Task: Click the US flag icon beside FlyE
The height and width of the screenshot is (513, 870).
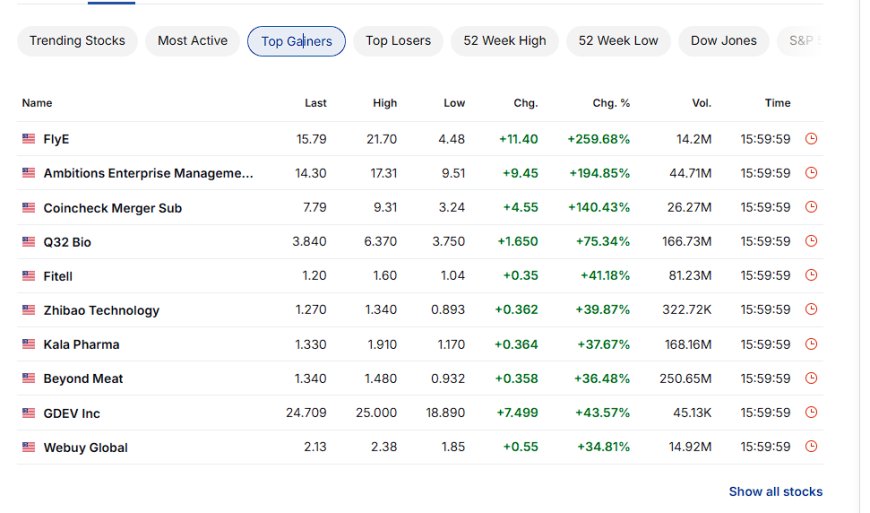Action: [28, 139]
